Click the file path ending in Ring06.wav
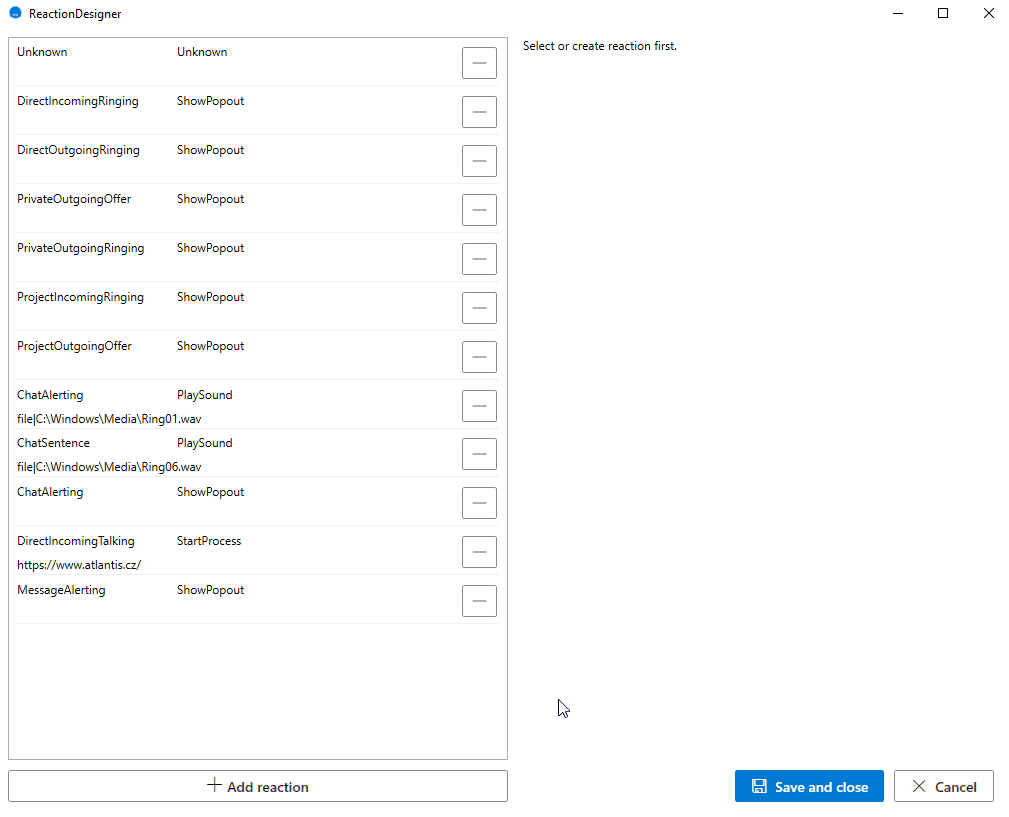Screen dimensions: 1009x817 pos(109,467)
